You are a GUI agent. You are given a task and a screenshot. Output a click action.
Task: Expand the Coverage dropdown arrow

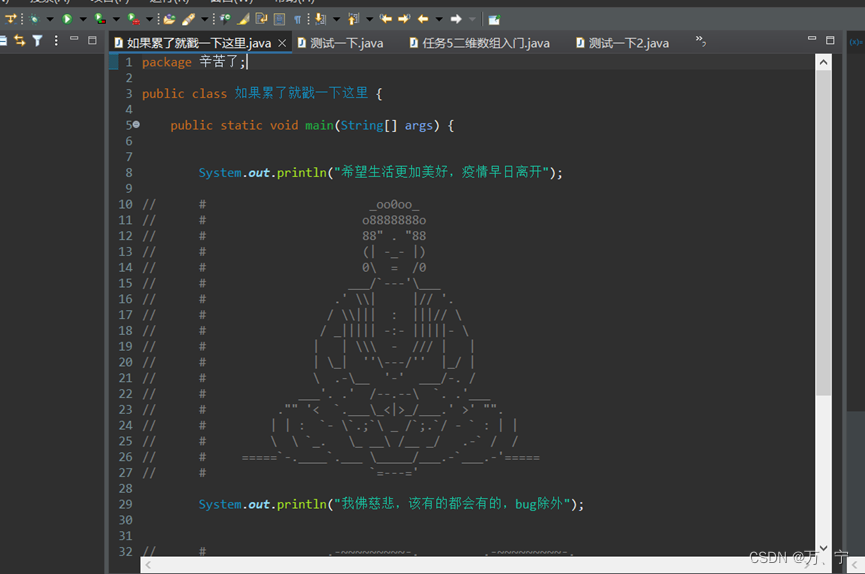pos(116,19)
